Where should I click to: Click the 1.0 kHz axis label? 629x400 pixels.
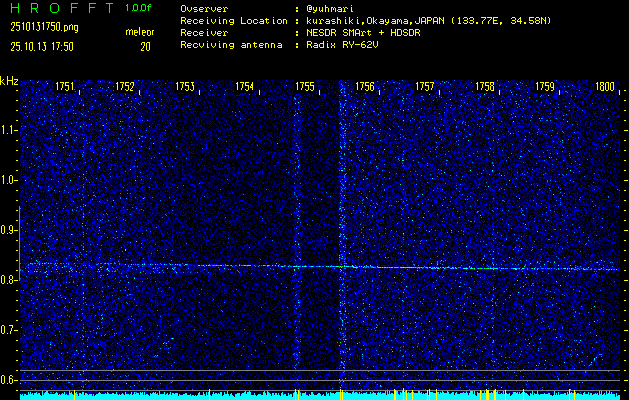coord(8,180)
